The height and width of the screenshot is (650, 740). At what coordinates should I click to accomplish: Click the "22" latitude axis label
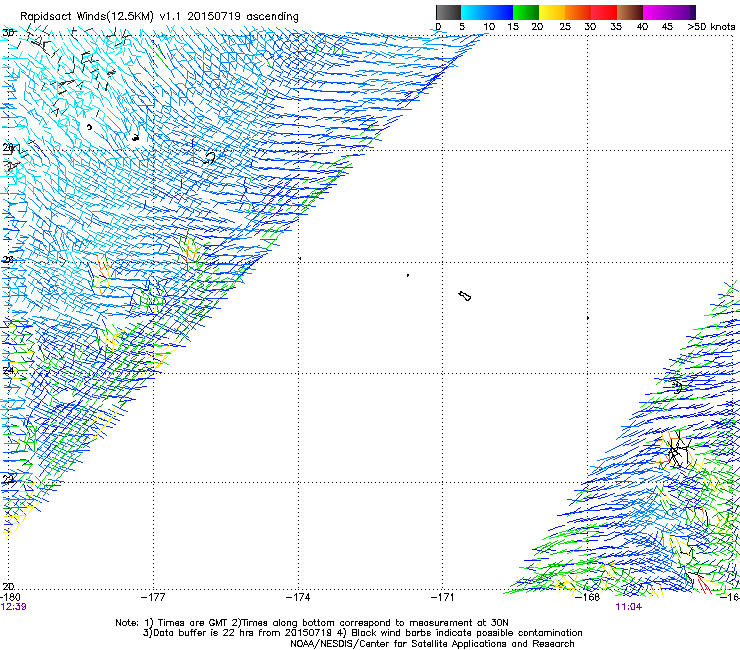pyautogui.click(x=8, y=479)
